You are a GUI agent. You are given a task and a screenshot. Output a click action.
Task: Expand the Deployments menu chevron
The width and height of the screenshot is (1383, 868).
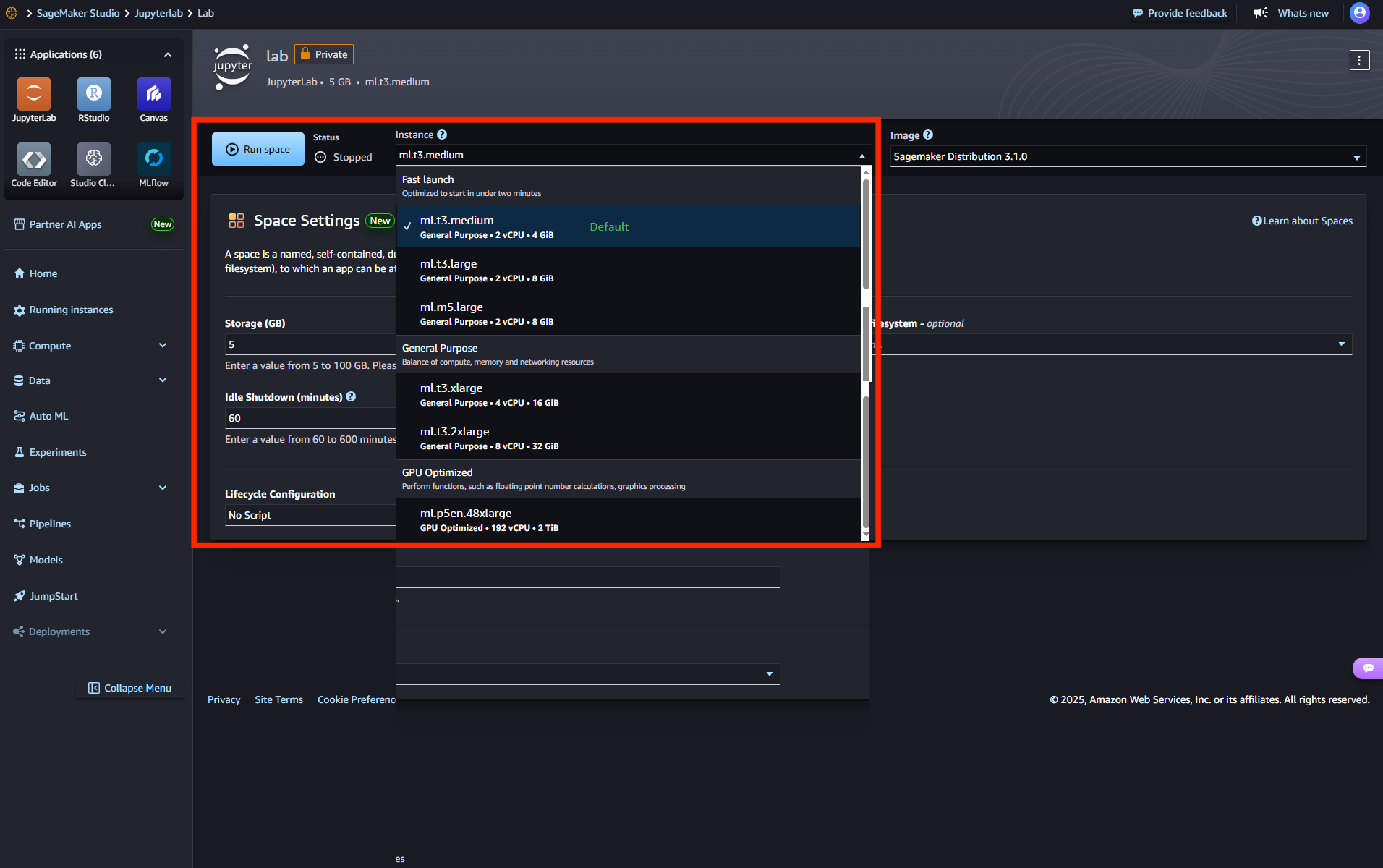click(x=163, y=631)
